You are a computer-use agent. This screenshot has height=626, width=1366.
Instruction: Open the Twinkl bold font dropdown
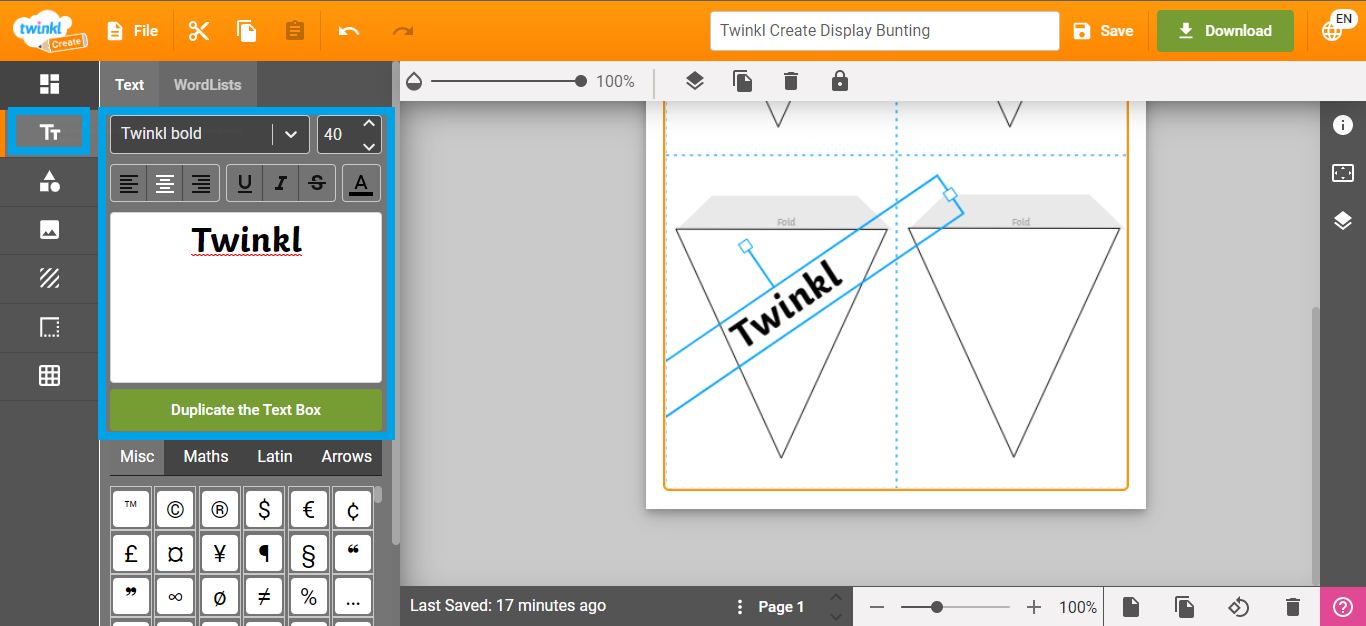[210, 134]
